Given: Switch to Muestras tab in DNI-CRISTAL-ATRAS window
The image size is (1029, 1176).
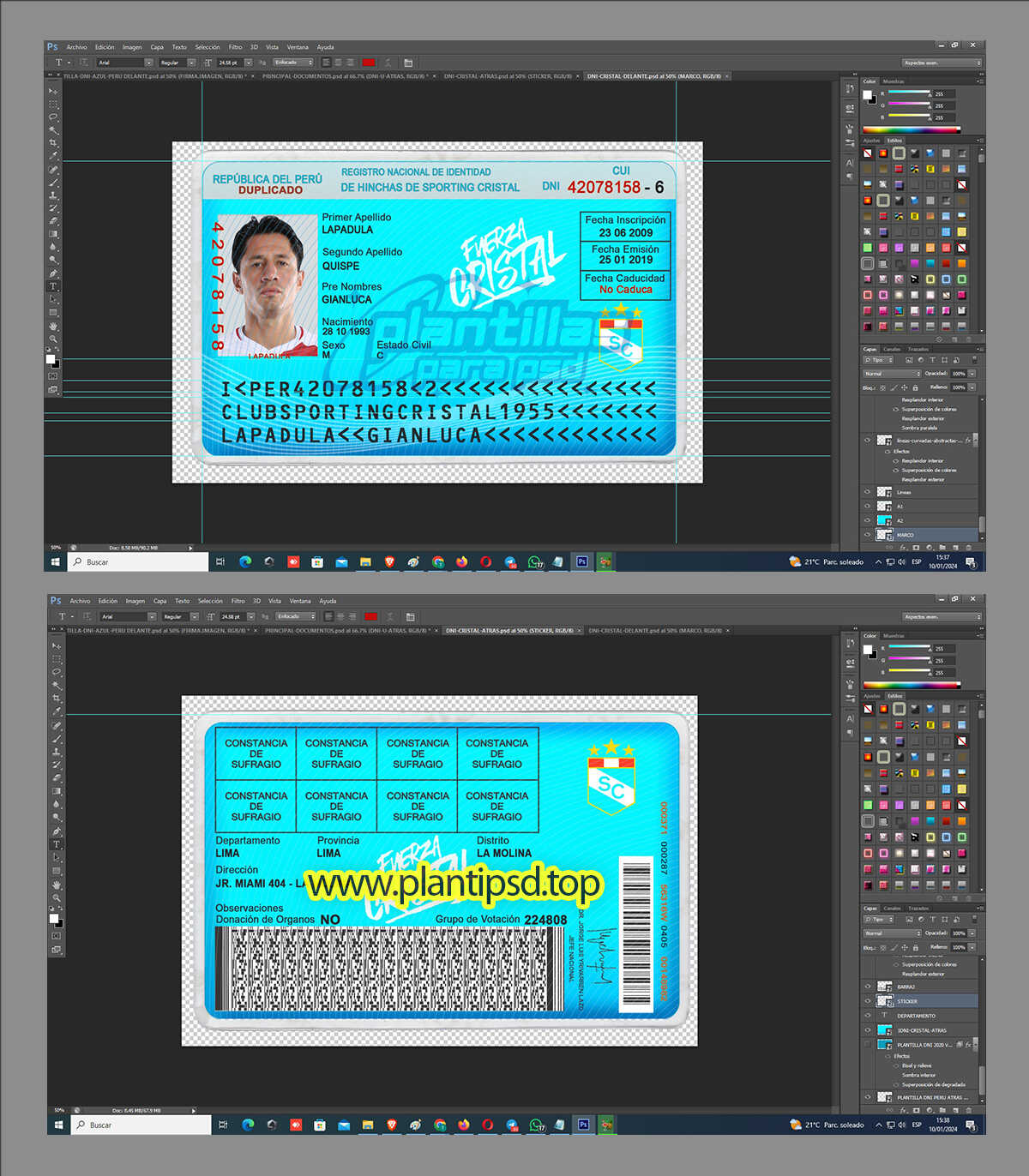Looking at the screenshot, I should click(894, 636).
